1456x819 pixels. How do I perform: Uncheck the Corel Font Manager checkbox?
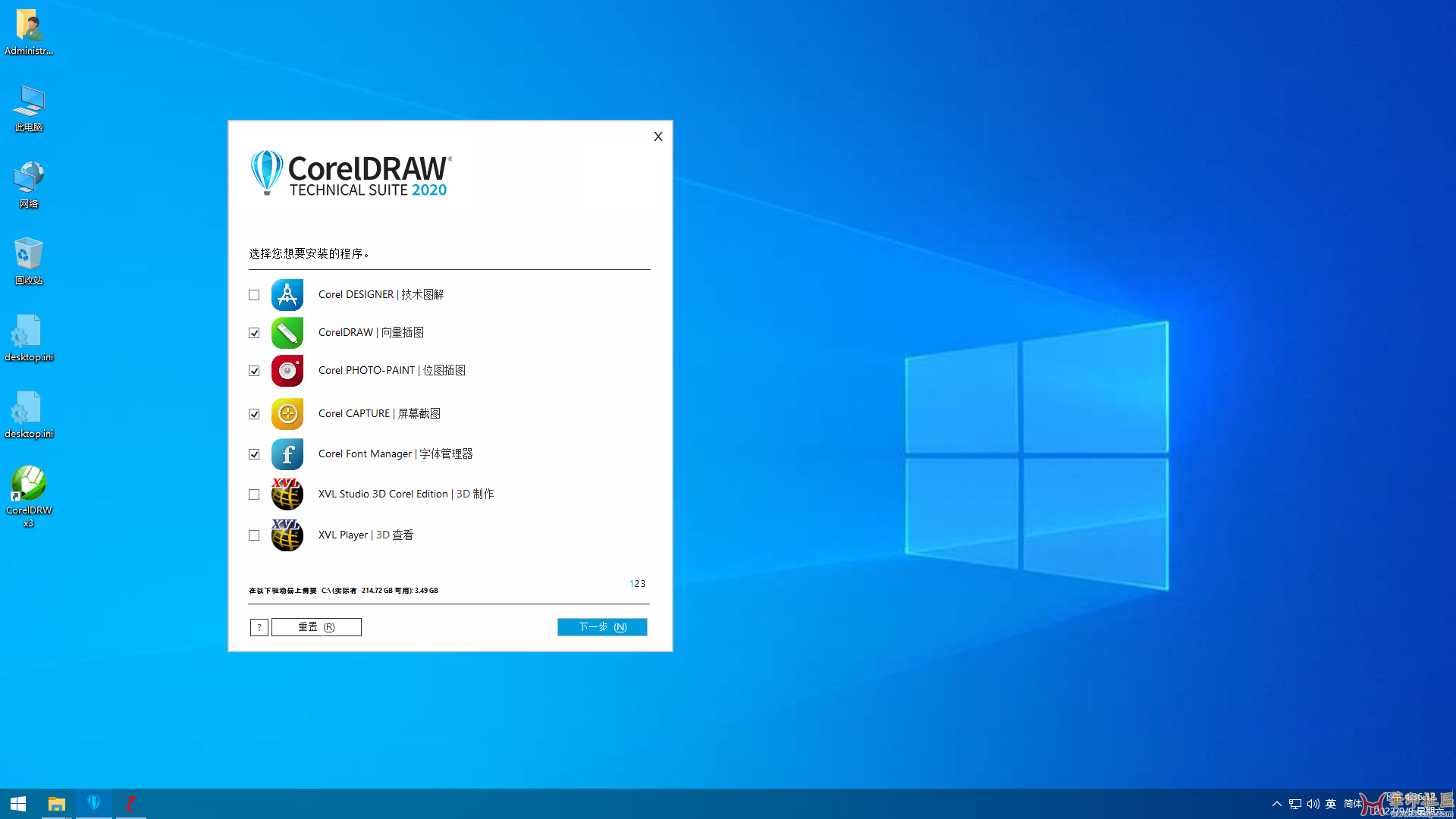point(254,454)
